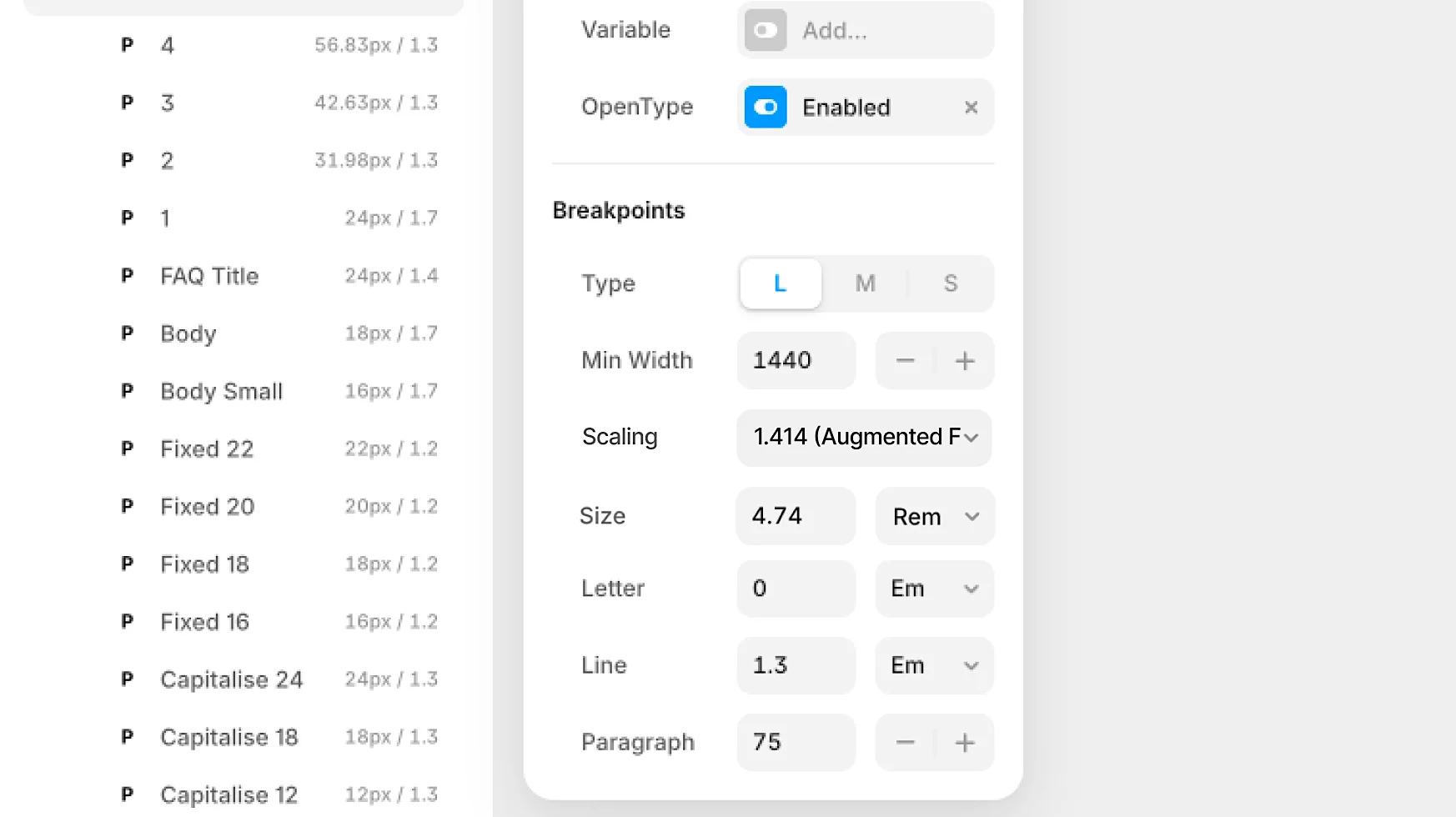Image resolution: width=1456 pixels, height=817 pixels.
Task: Open the Size unit dropdown set to Rem
Action: (x=934, y=516)
